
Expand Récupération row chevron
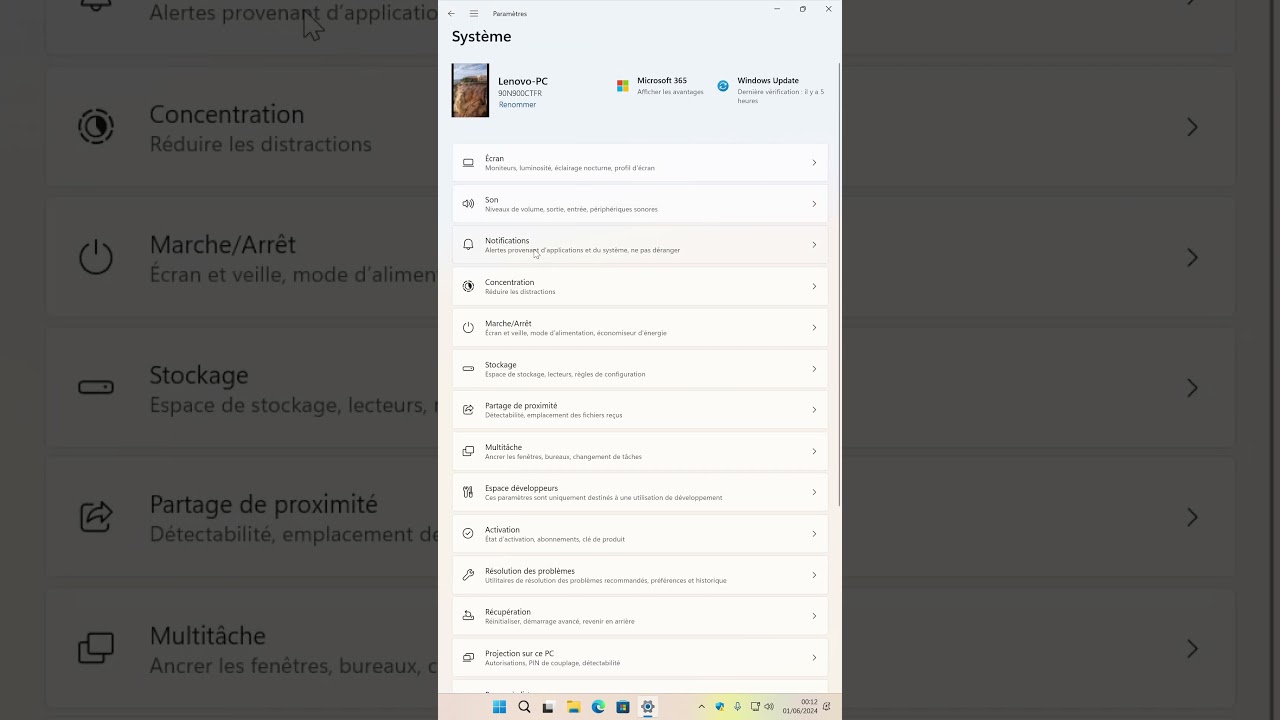click(x=814, y=616)
